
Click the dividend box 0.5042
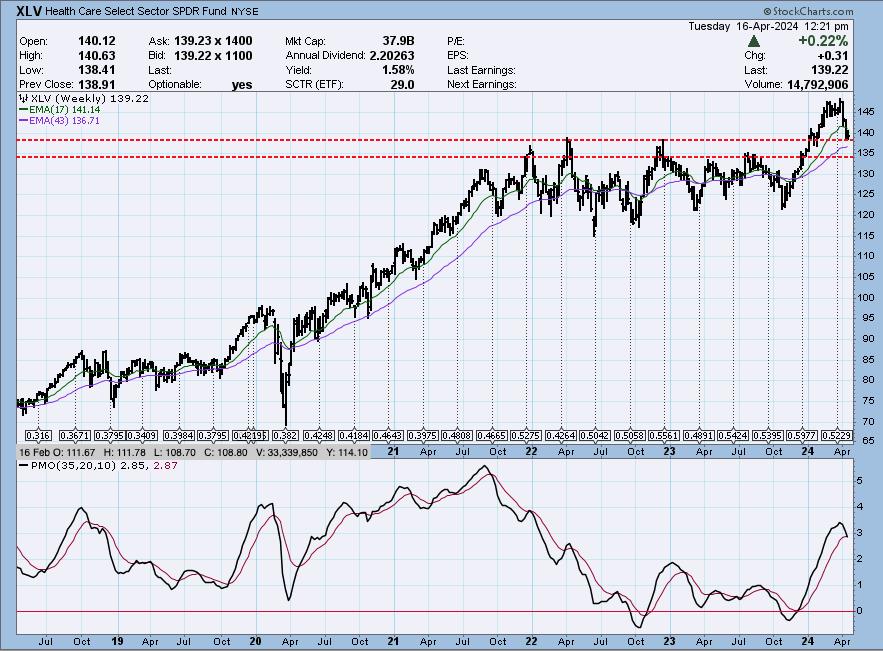[x=595, y=435]
